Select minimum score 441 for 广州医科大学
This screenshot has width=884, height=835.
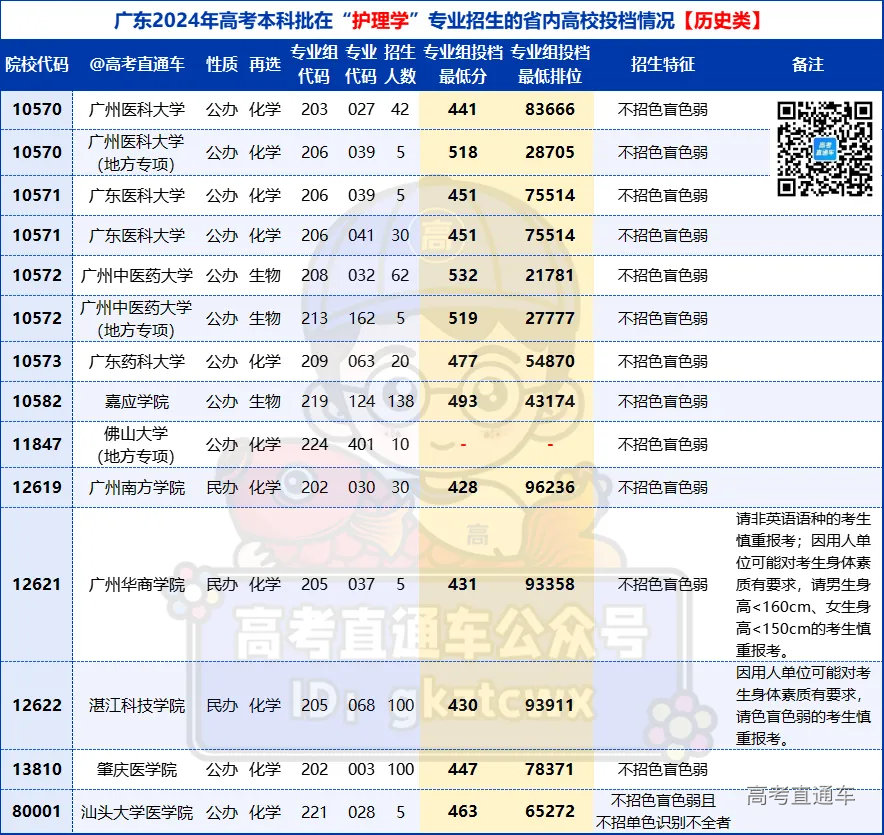click(463, 109)
